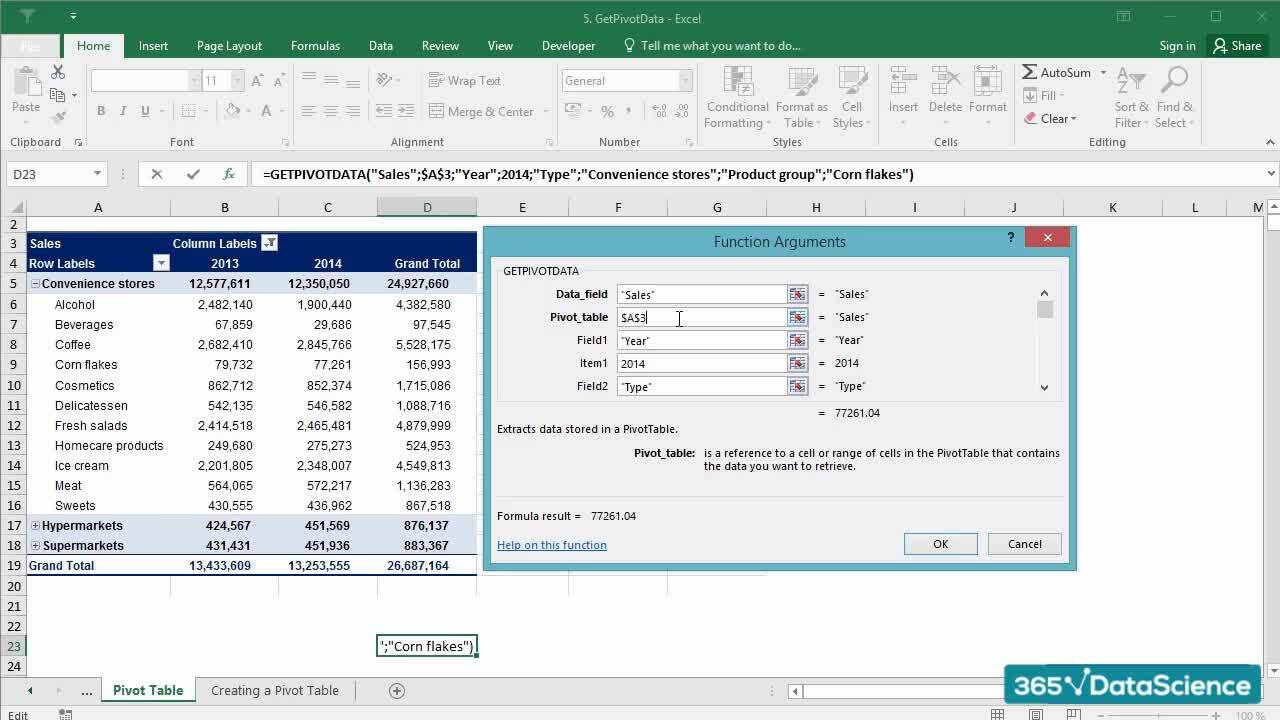Click the formula bar Cancel X
The height and width of the screenshot is (720, 1280).
point(157,174)
